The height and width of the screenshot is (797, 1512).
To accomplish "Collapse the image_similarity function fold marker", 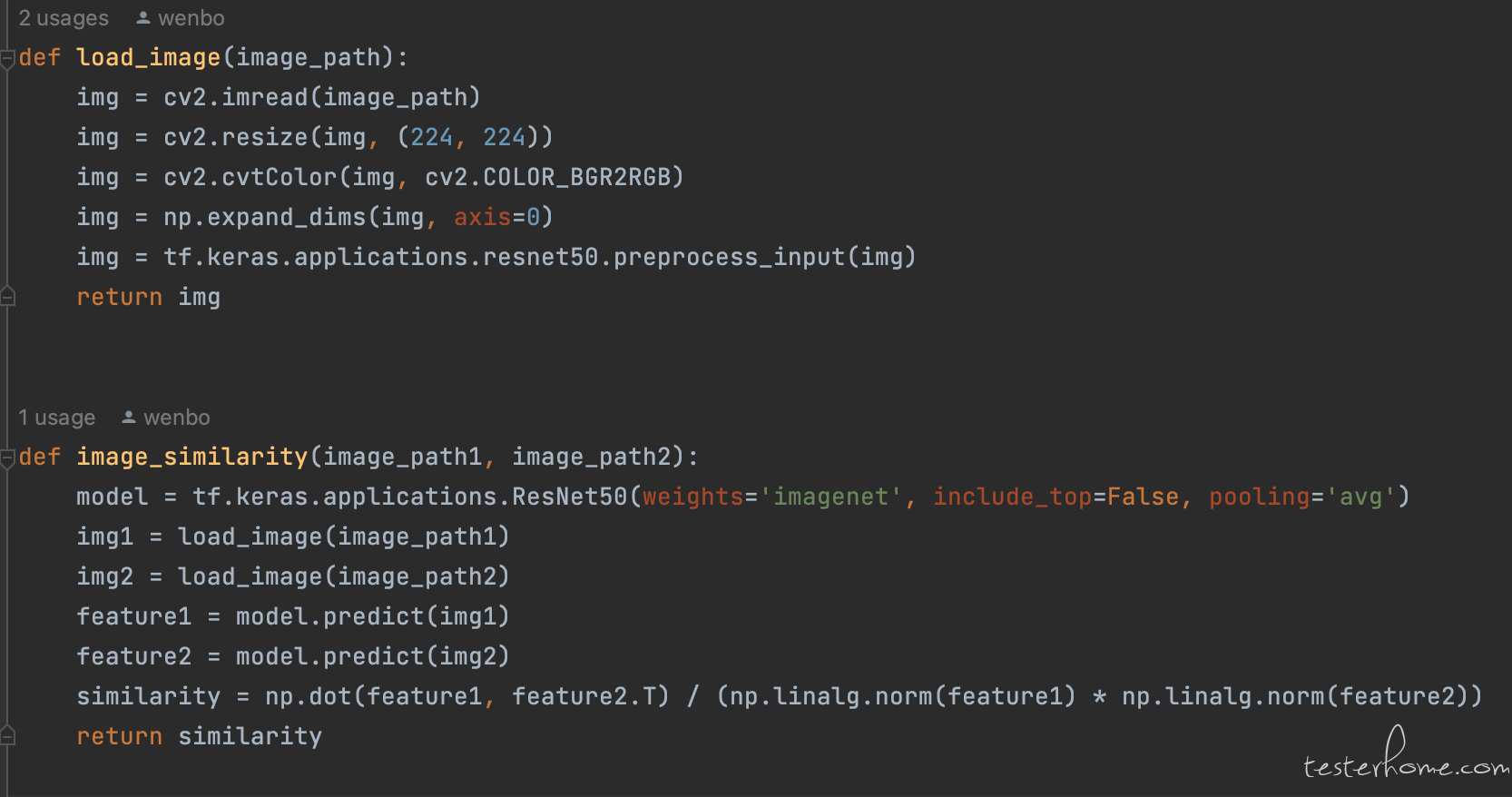I will tap(7, 458).
